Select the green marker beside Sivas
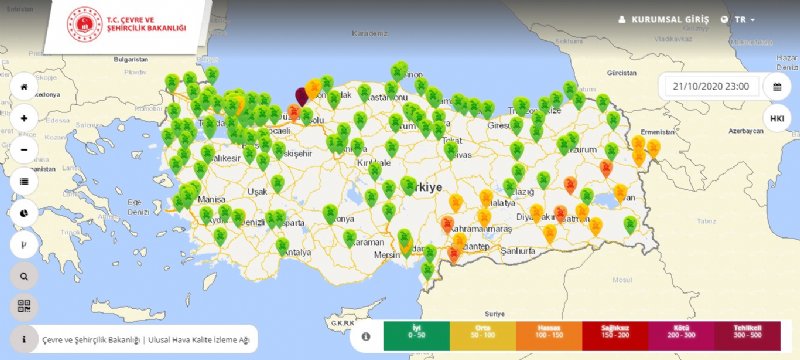Image resolution: width=800 pixels, height=360 pixels. [451, 150]
